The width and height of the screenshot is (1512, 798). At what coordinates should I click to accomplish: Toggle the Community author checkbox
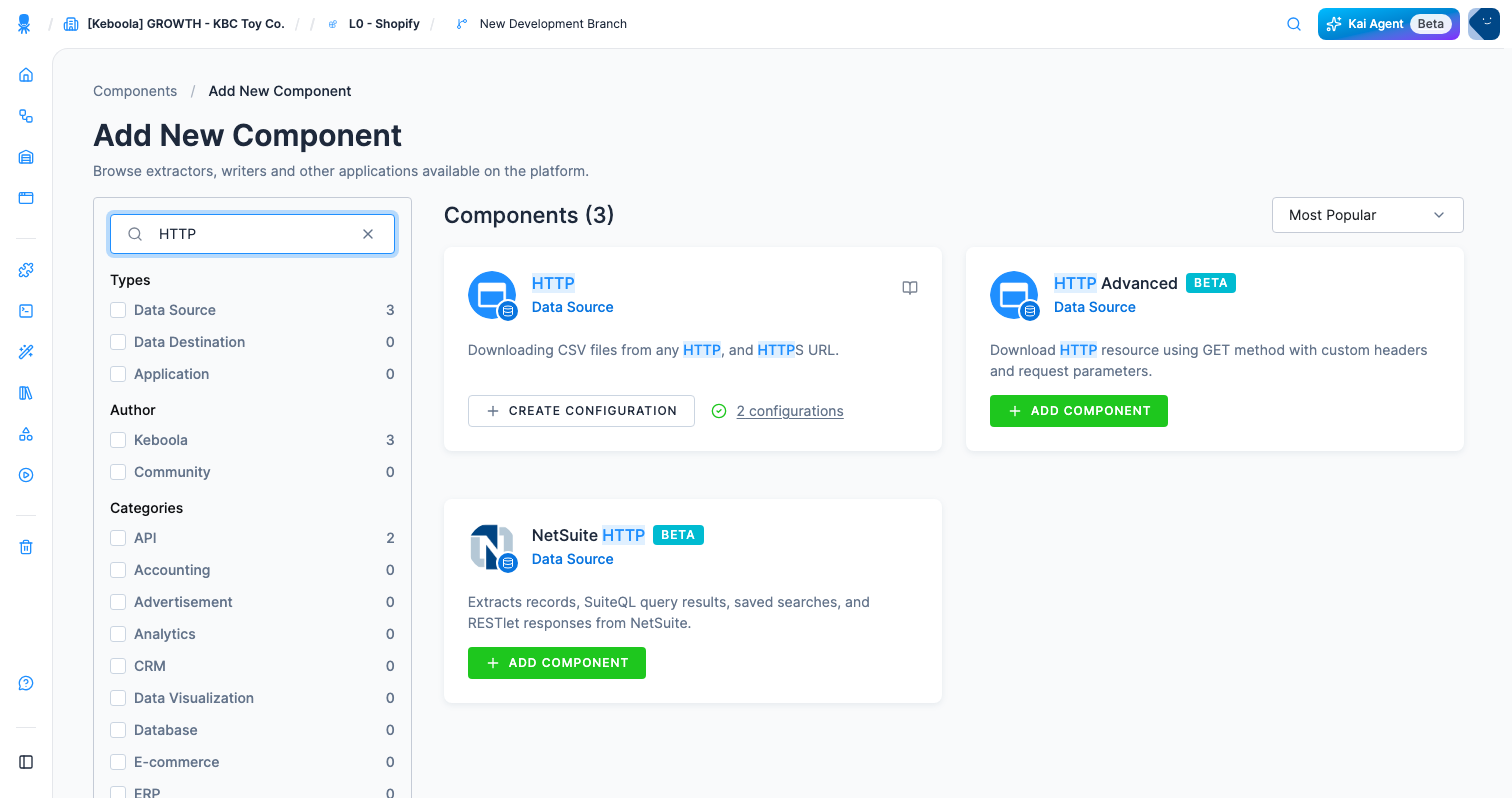(x=118, y=472)
